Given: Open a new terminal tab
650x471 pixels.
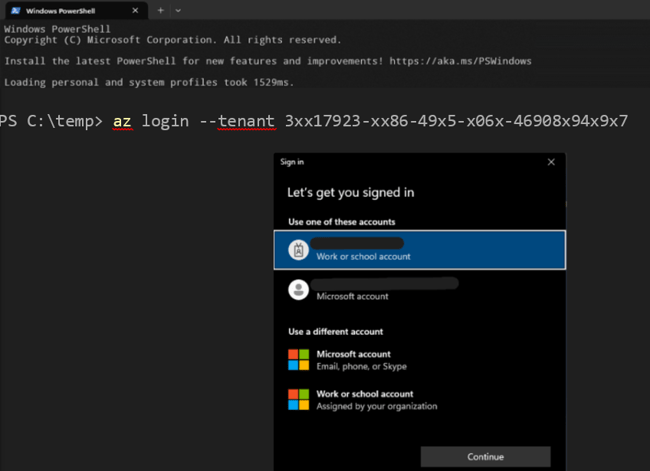Looking at the screenshot, I should click(x=160, y=9).
